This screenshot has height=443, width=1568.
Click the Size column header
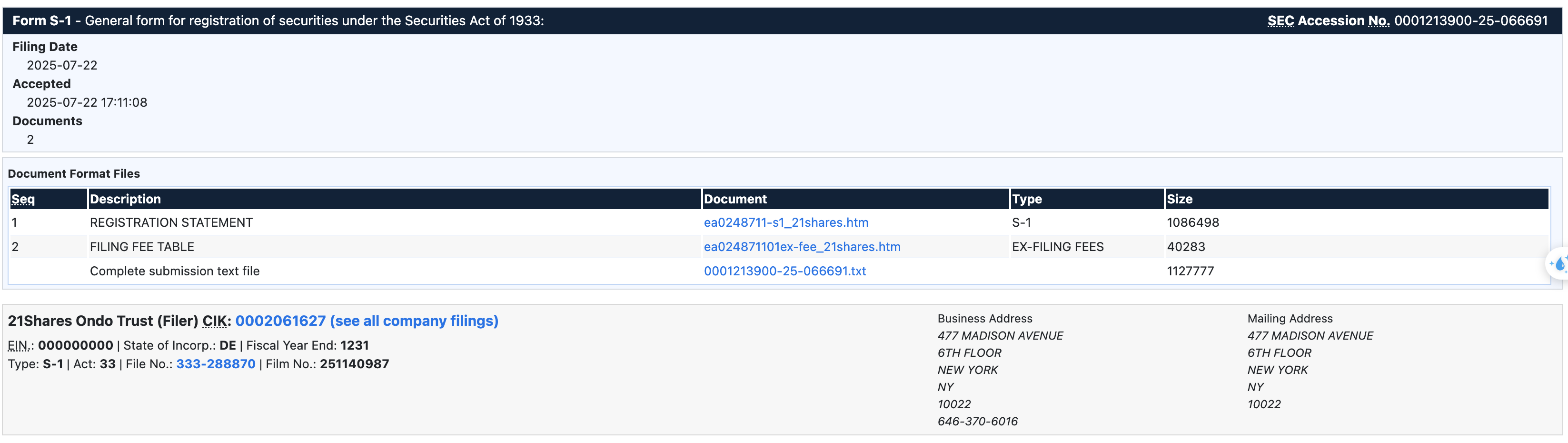point(1179,199)
